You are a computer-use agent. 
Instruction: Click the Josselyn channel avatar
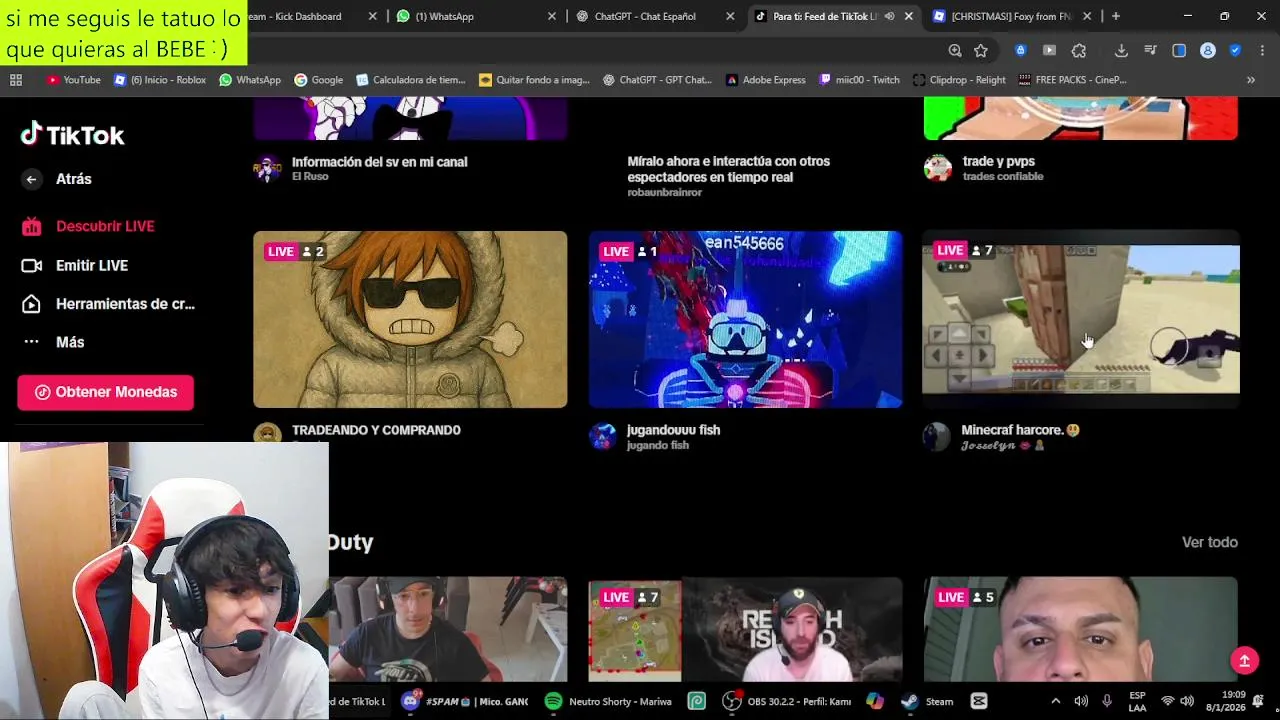(937, 436)
